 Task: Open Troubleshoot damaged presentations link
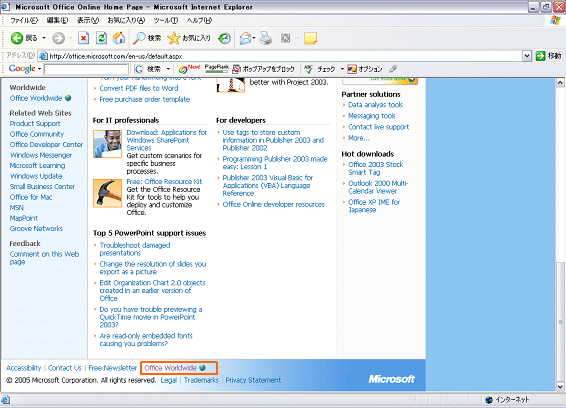(x=135, y=249)
